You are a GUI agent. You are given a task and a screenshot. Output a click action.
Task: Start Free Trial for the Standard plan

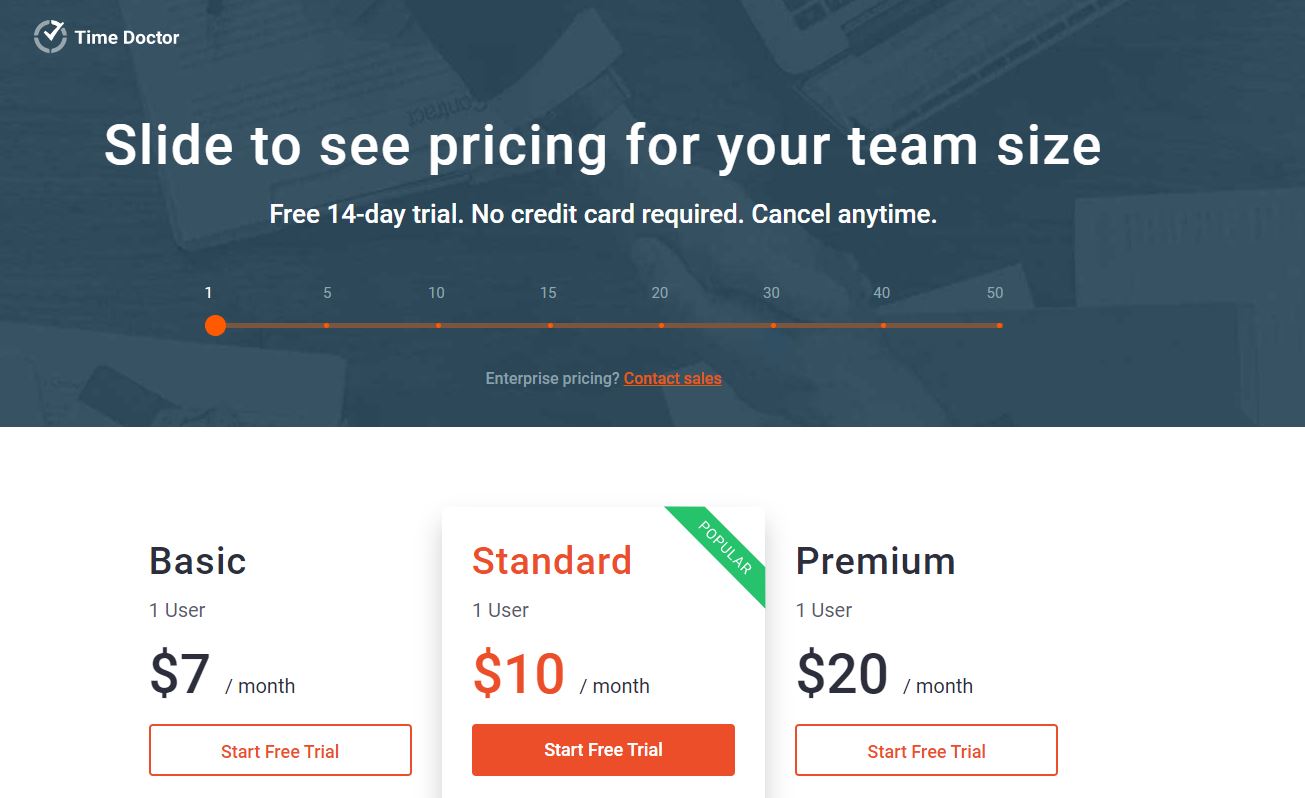tap(603, 750)
